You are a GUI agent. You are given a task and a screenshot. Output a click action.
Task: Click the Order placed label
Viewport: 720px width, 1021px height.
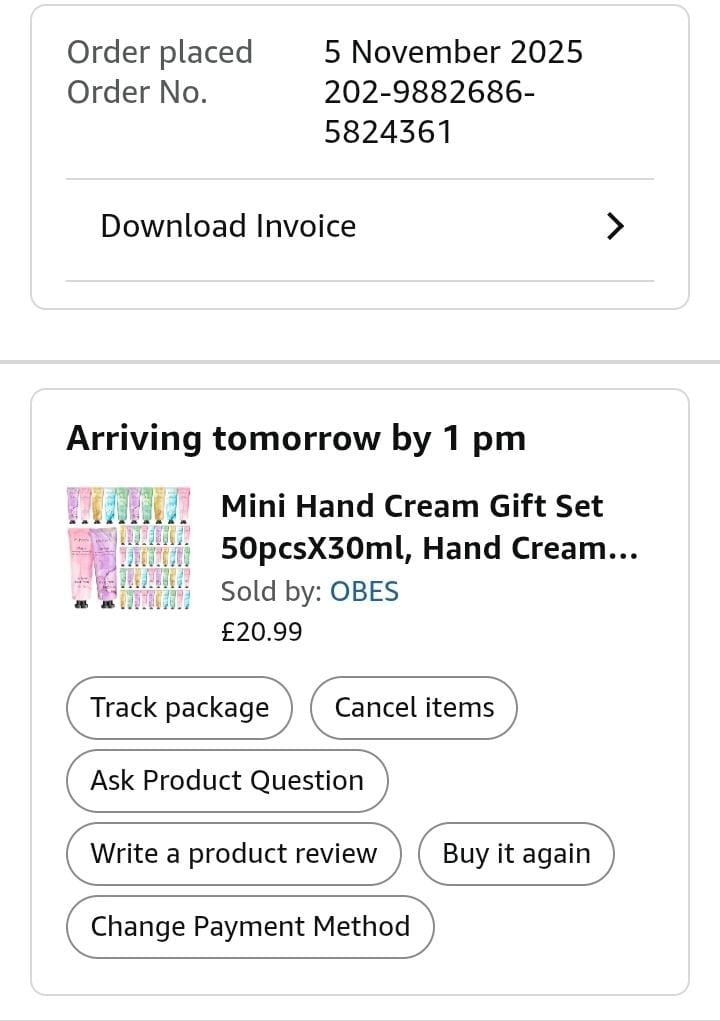click(x=160, y=52)
